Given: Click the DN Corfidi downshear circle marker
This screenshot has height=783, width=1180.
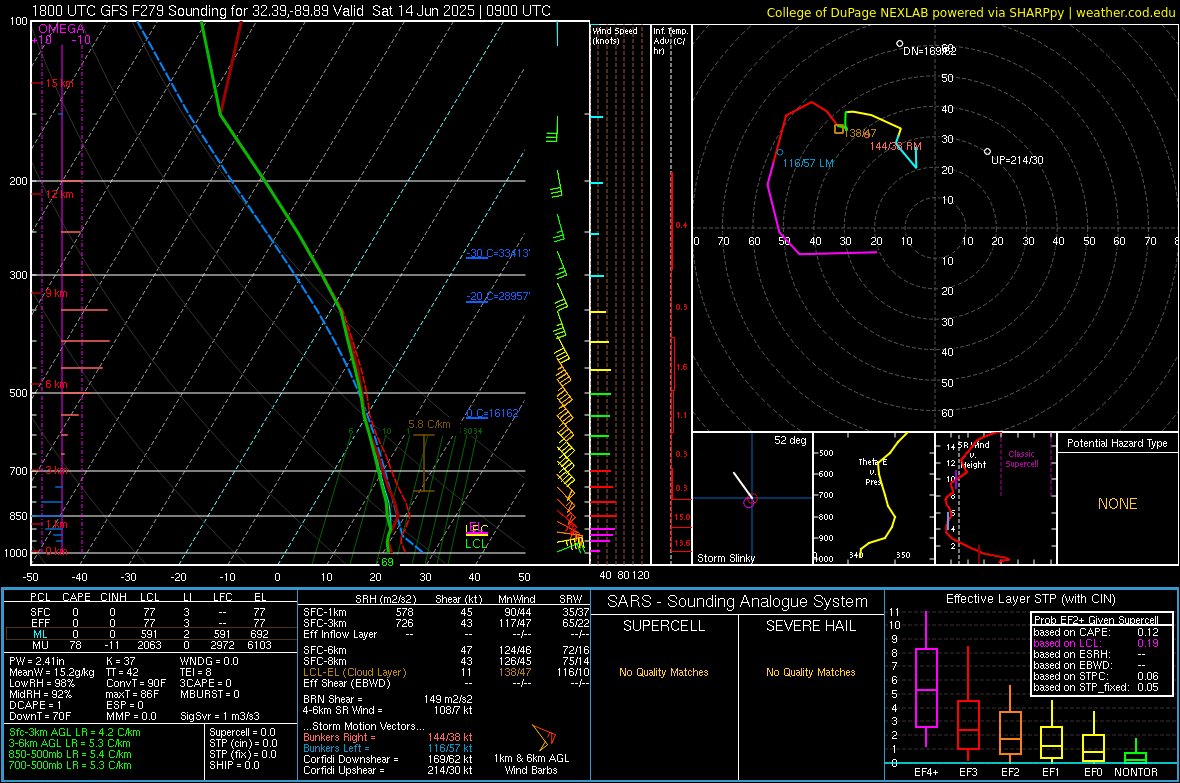Looking at the screenshot, I should click(899, 44).
